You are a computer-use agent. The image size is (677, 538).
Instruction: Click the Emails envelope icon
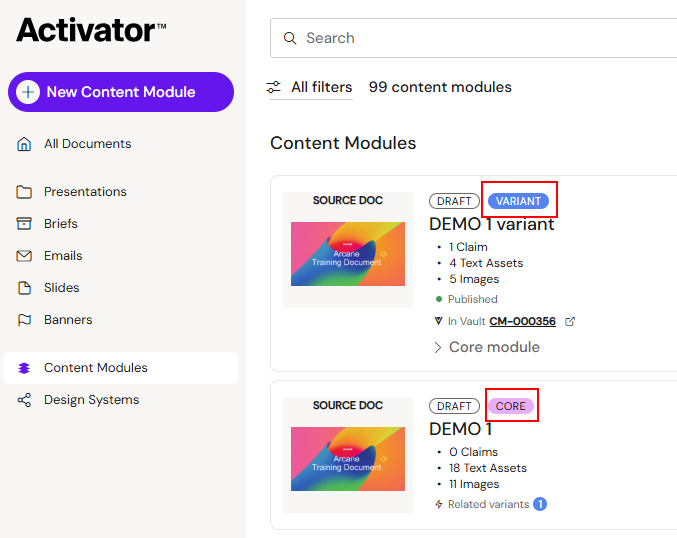pyautogui.click(x=24, y=256)
